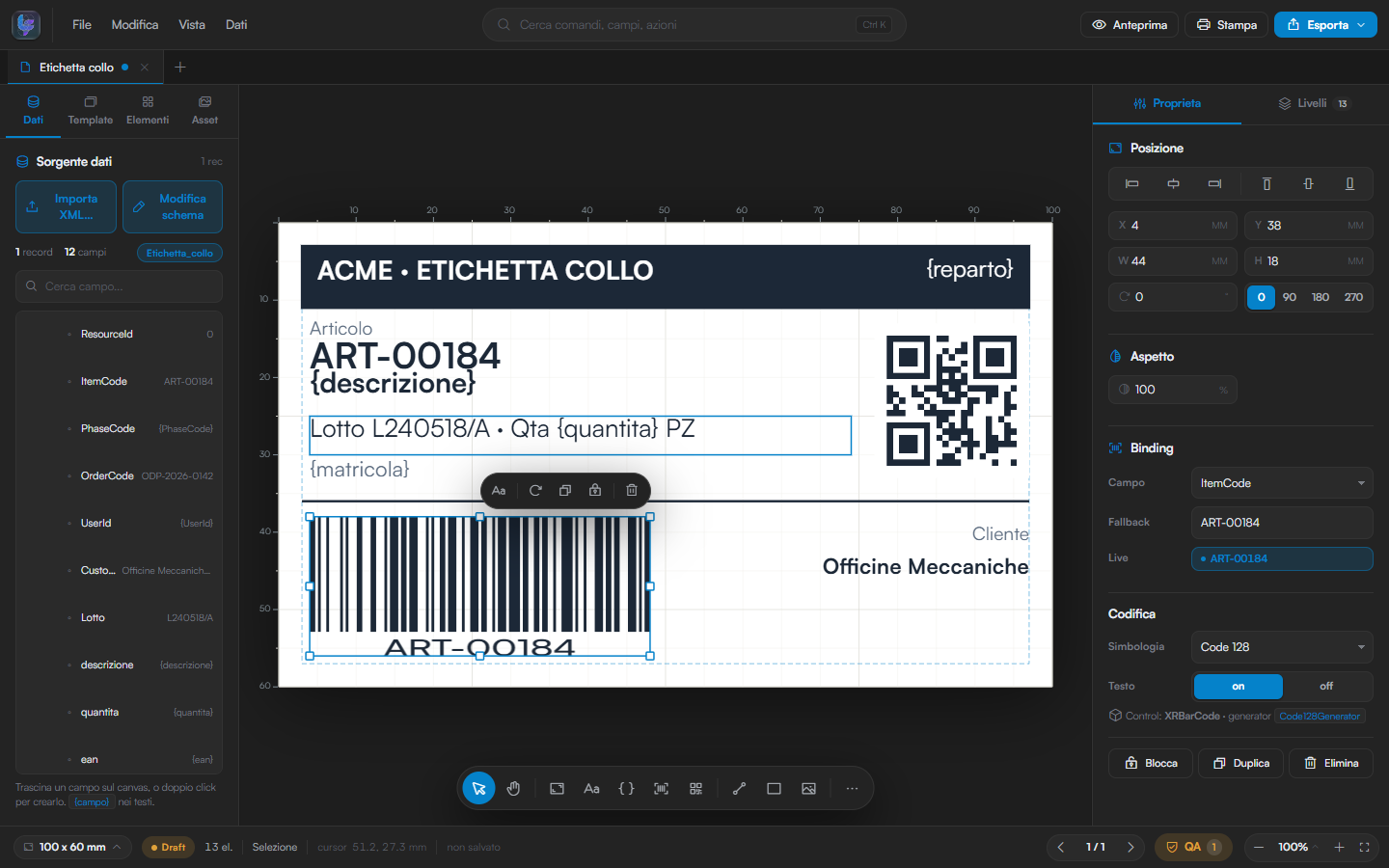Open the 100% zoom level menu
The width and height of the screenshot is (1389, 868).
(x=1297, y=847)
